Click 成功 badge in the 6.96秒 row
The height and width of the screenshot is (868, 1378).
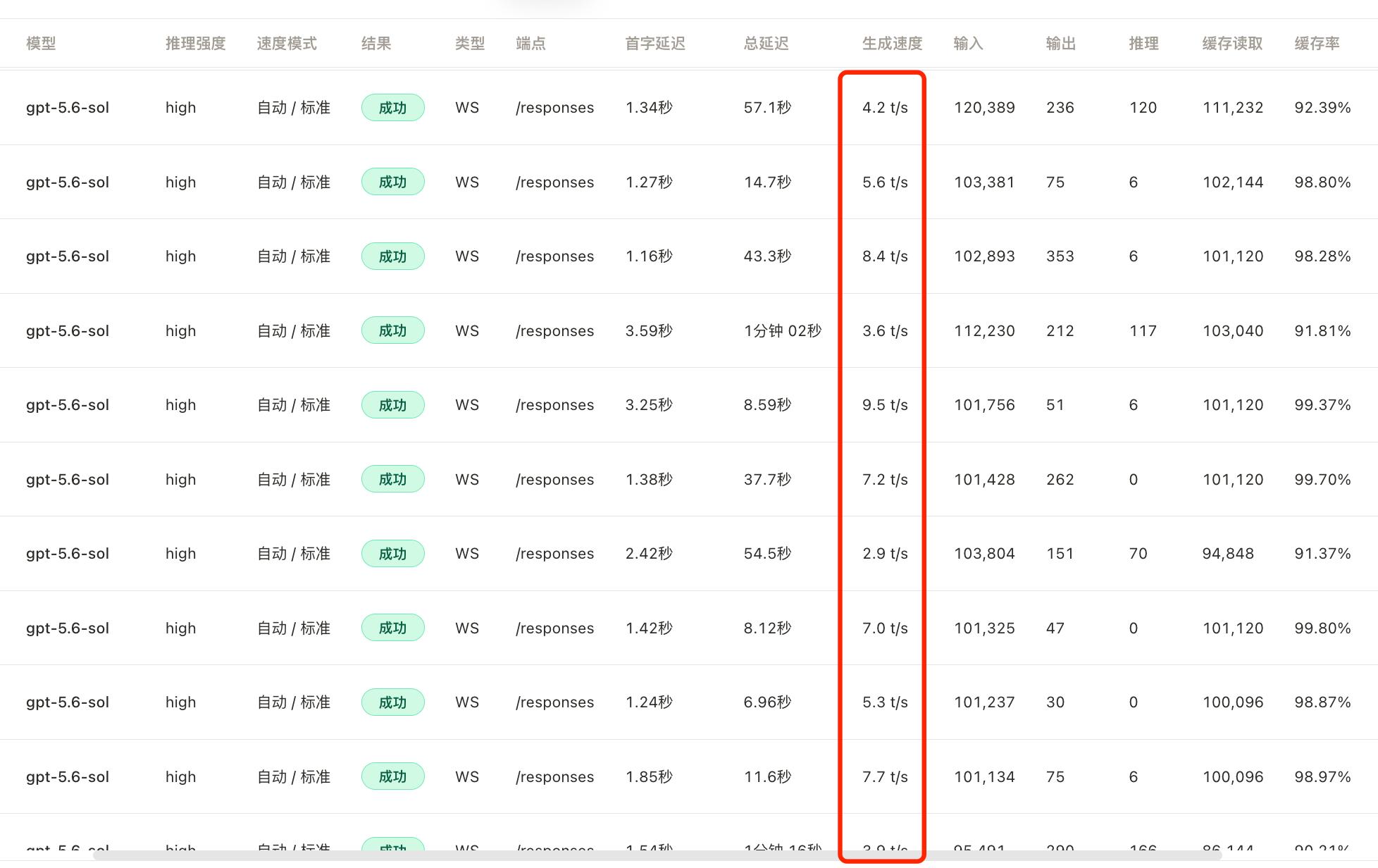click(x=393, y=702)
